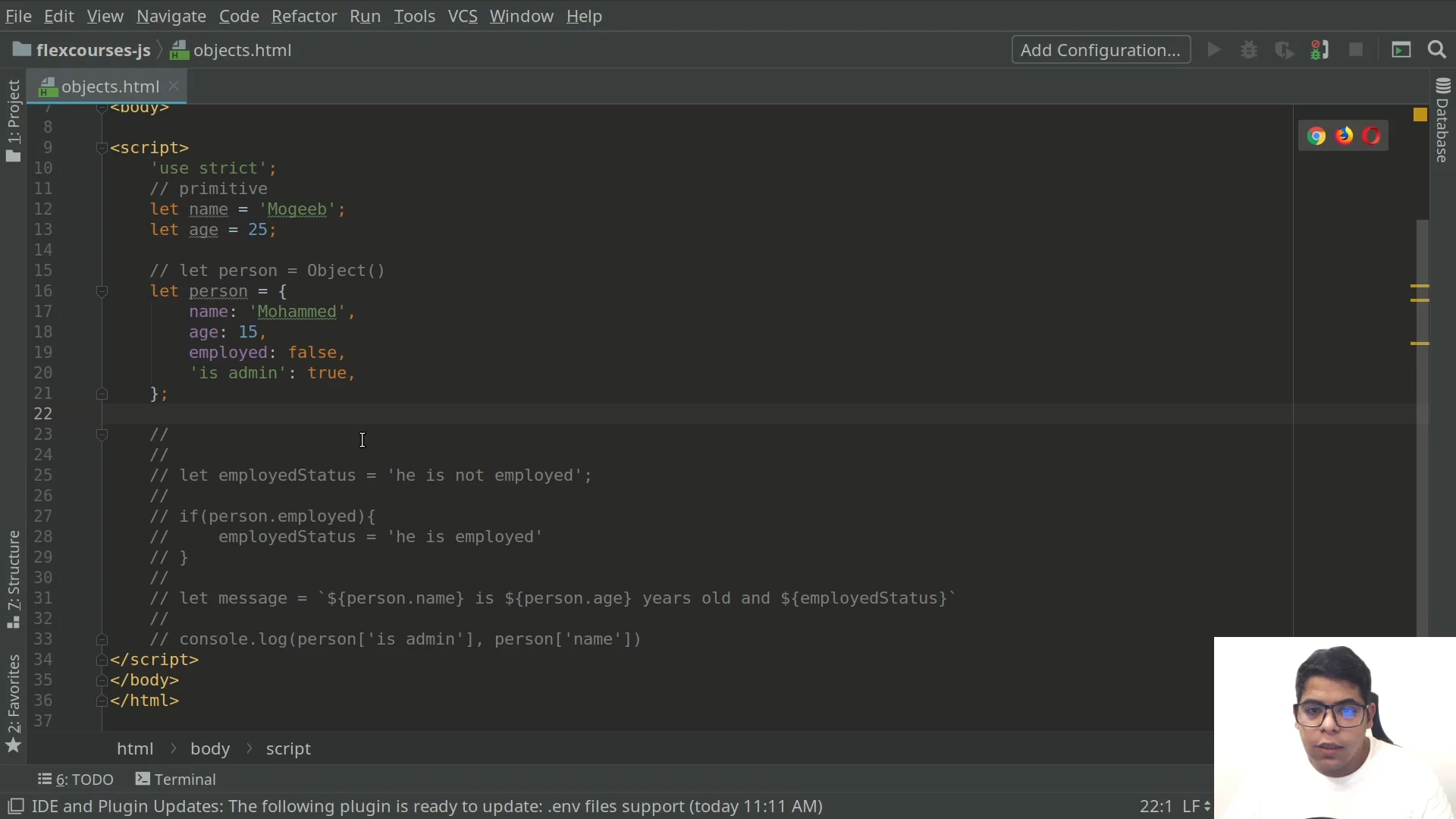Open the Refactor menu

304,16
